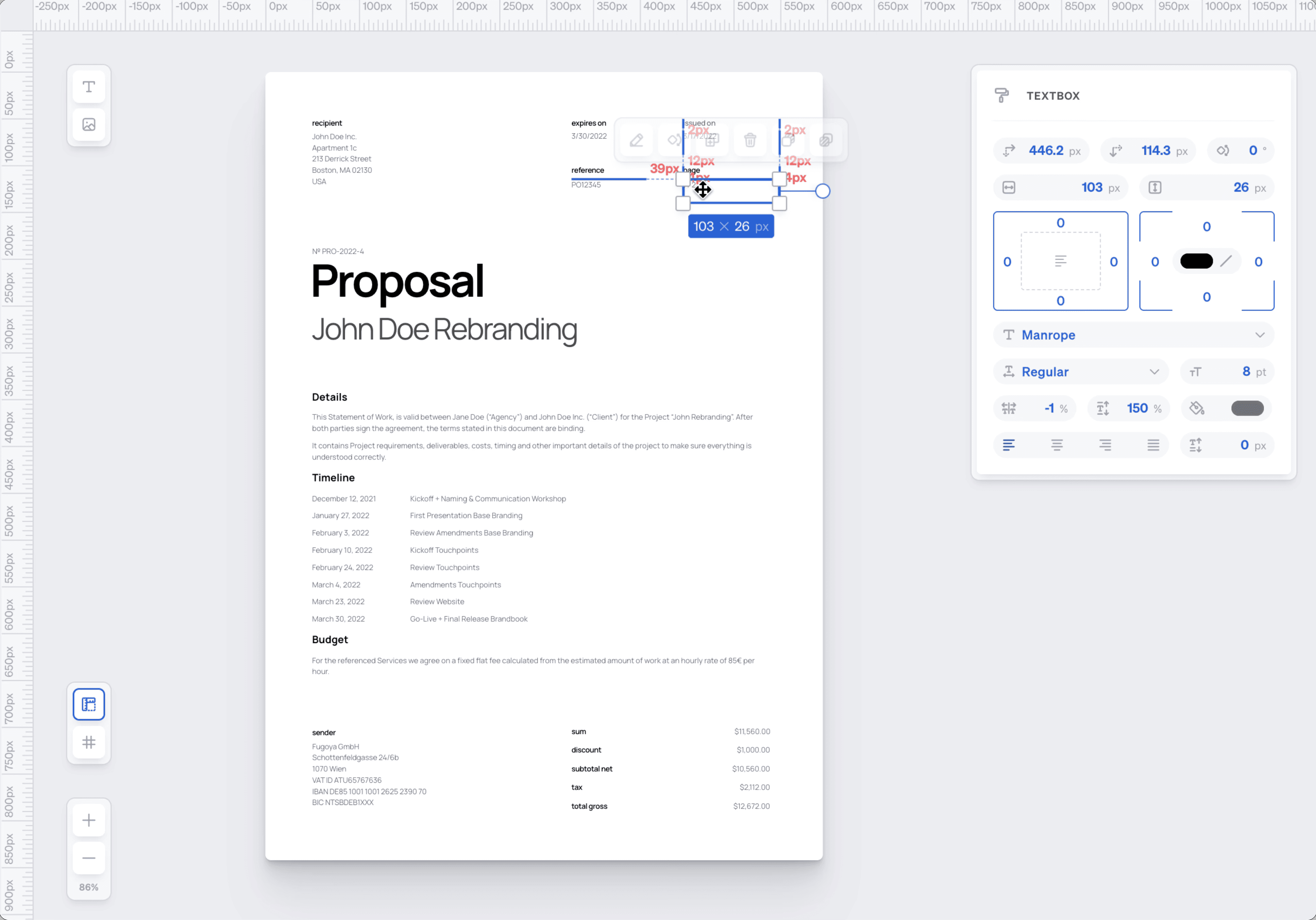This screenshot has height=920, width=1316.
Task: Click the zoom in plus button
Action: [89, 820]
